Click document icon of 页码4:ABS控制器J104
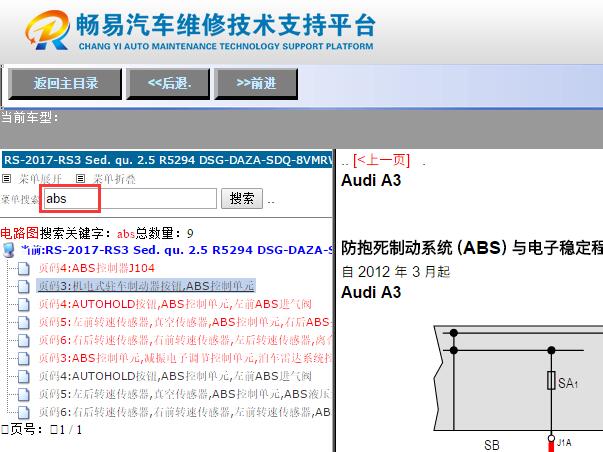Screen dimensions: 603x452 (x=23, y=269)
